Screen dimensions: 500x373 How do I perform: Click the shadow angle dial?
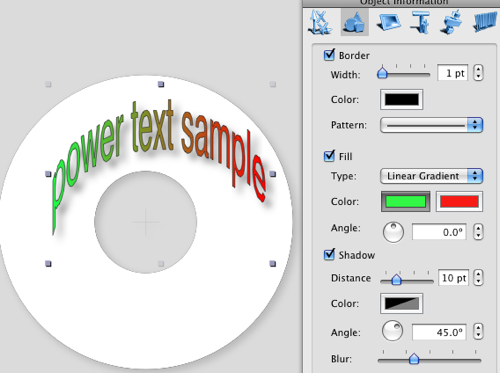392,331
